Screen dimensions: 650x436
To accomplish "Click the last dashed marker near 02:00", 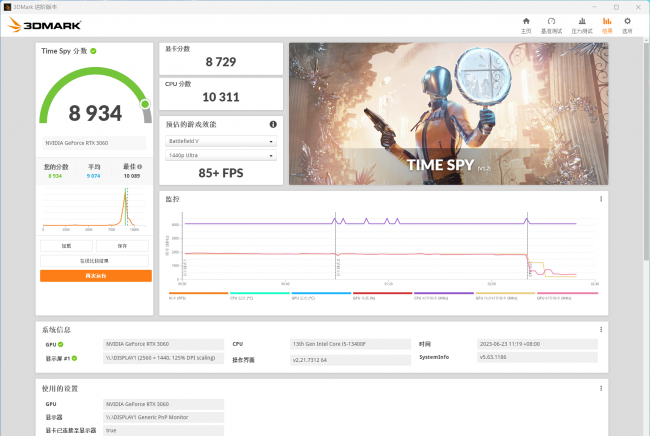I will click(x=527, y=247).
